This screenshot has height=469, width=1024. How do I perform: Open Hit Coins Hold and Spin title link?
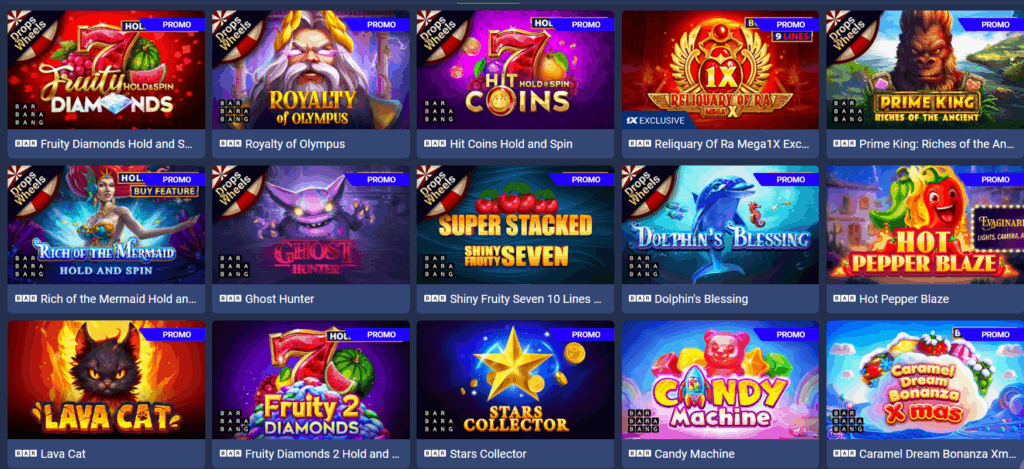511,144
